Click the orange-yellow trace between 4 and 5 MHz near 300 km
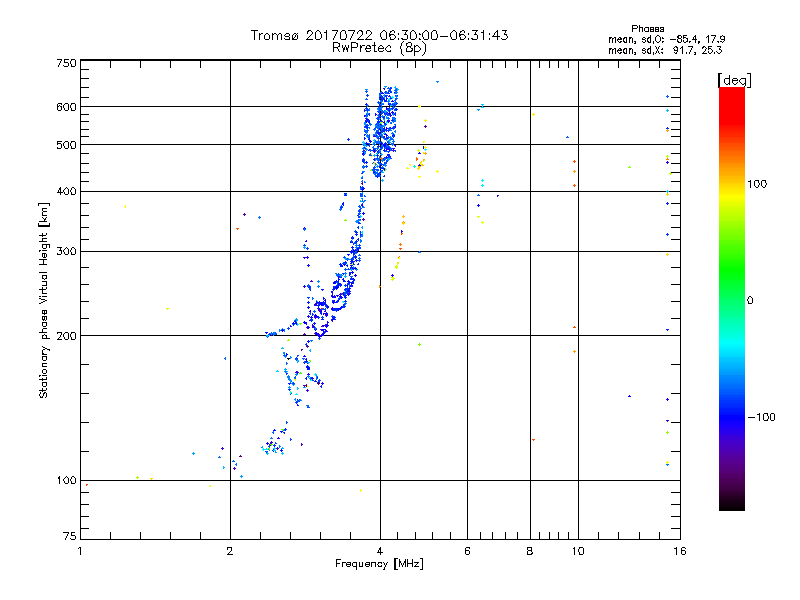 tap(398, 248)
